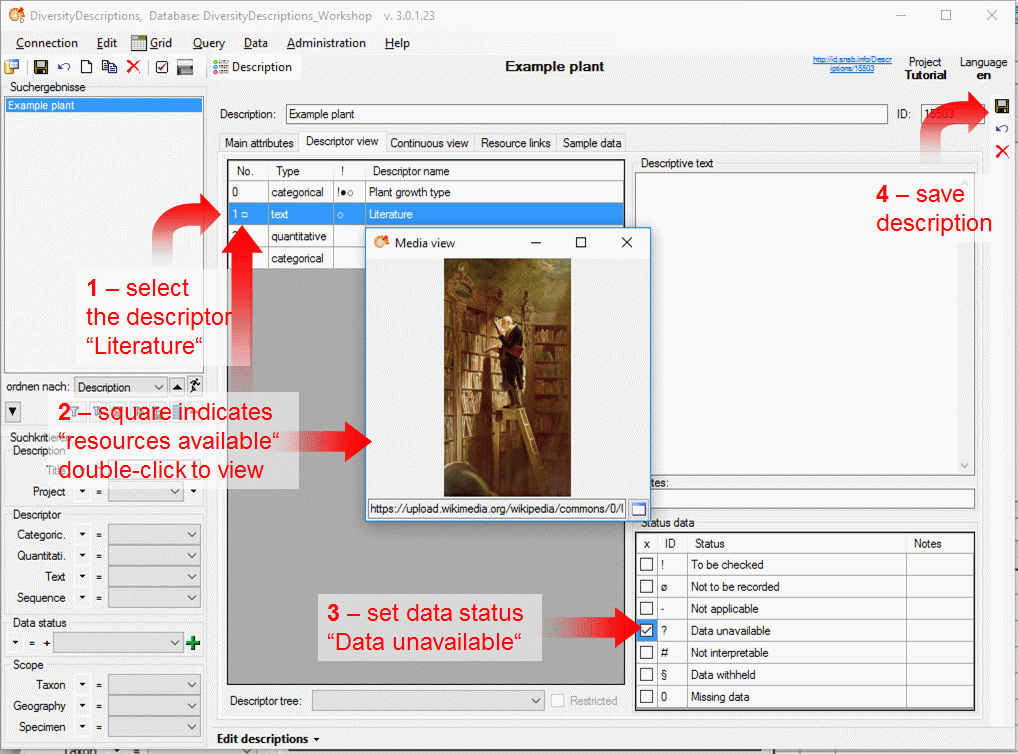The image size is (1018, 754).
Task: Open the Descriptor tree dropdown
Action: 428,701
